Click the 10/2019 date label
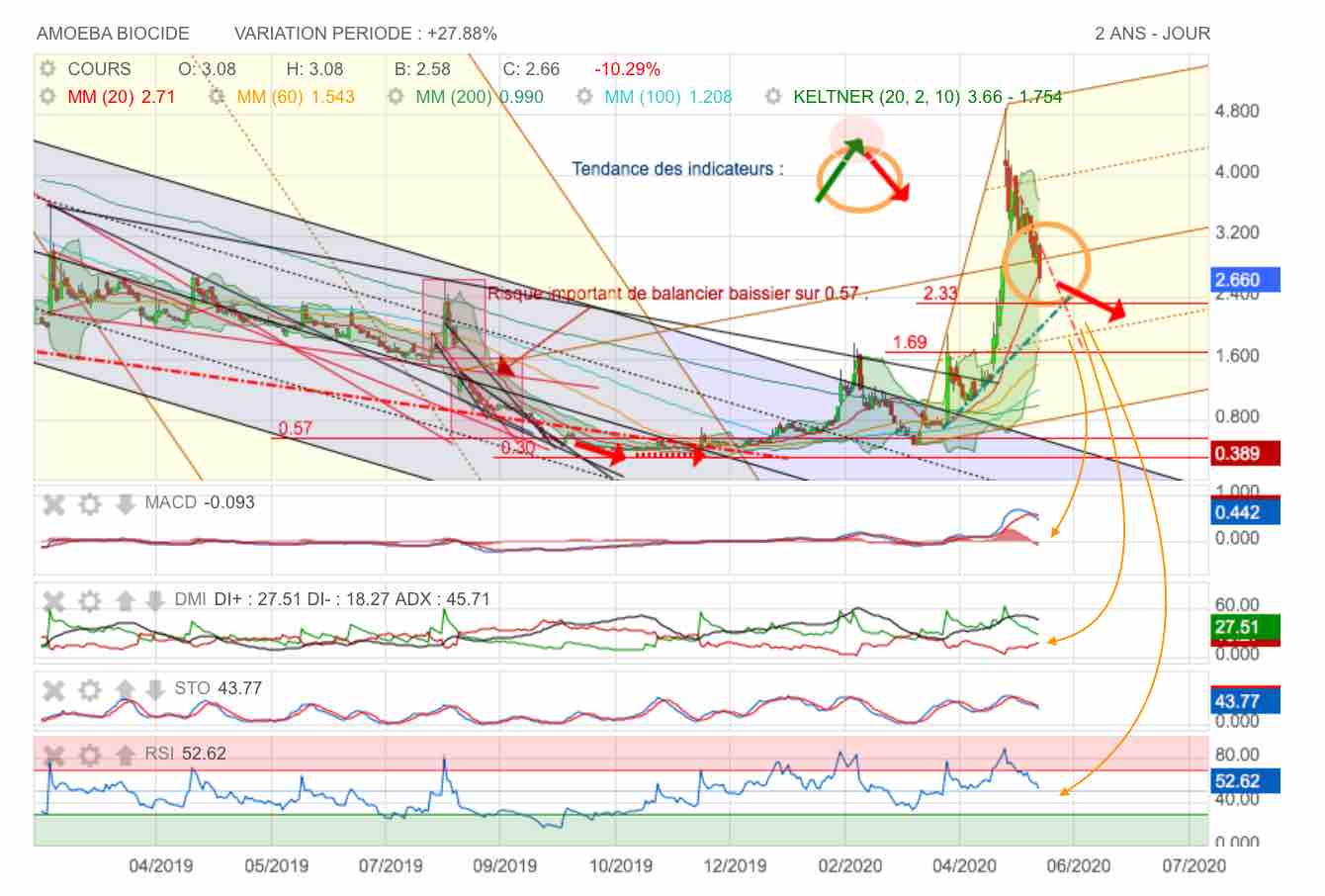Screen dimensions: 1325x896 point(620,865)
